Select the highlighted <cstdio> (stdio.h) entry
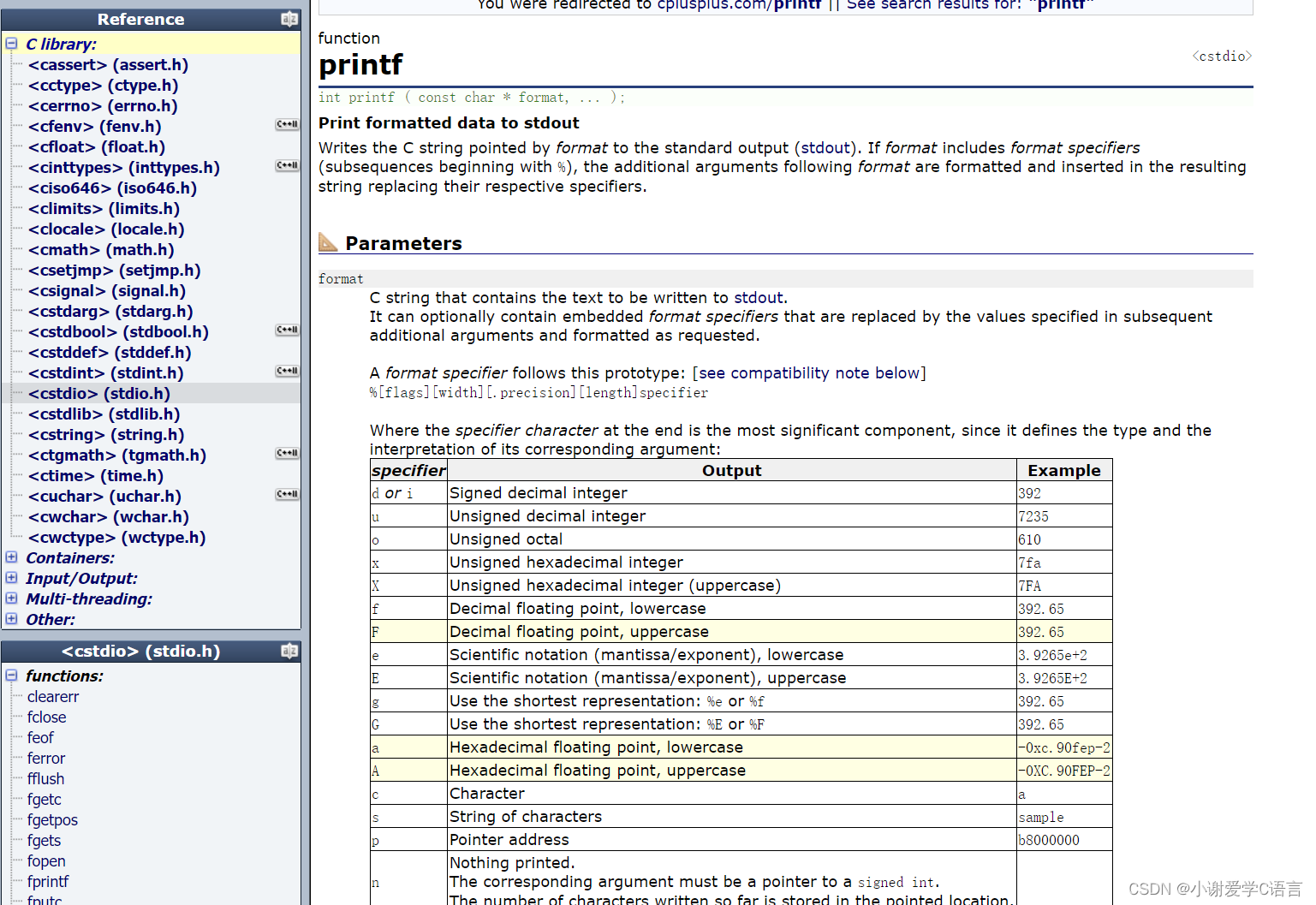The height and width of the screenshot is (905, 1316). [99, 394]
